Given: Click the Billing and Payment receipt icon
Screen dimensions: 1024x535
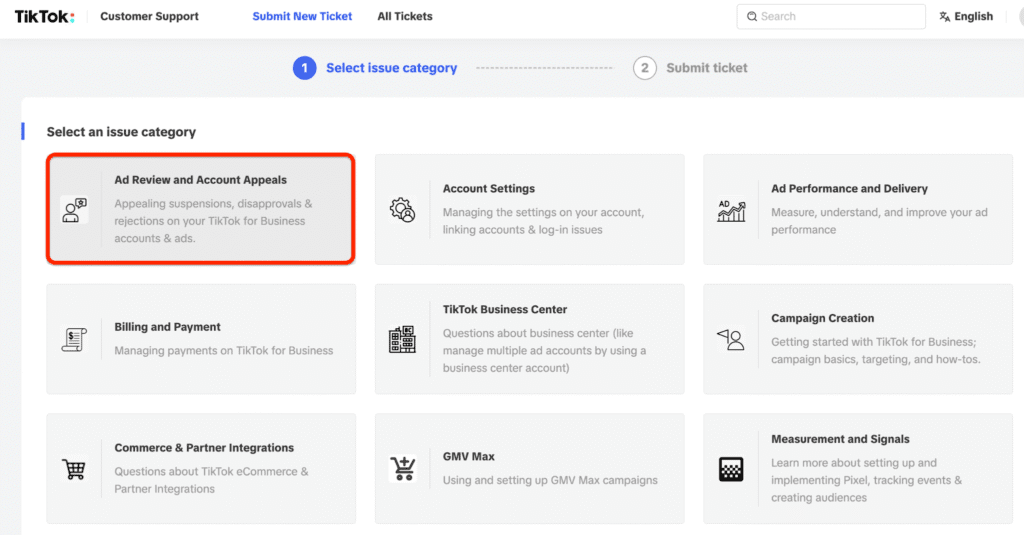Looking at the screenshot, I should tap(74, 339).
